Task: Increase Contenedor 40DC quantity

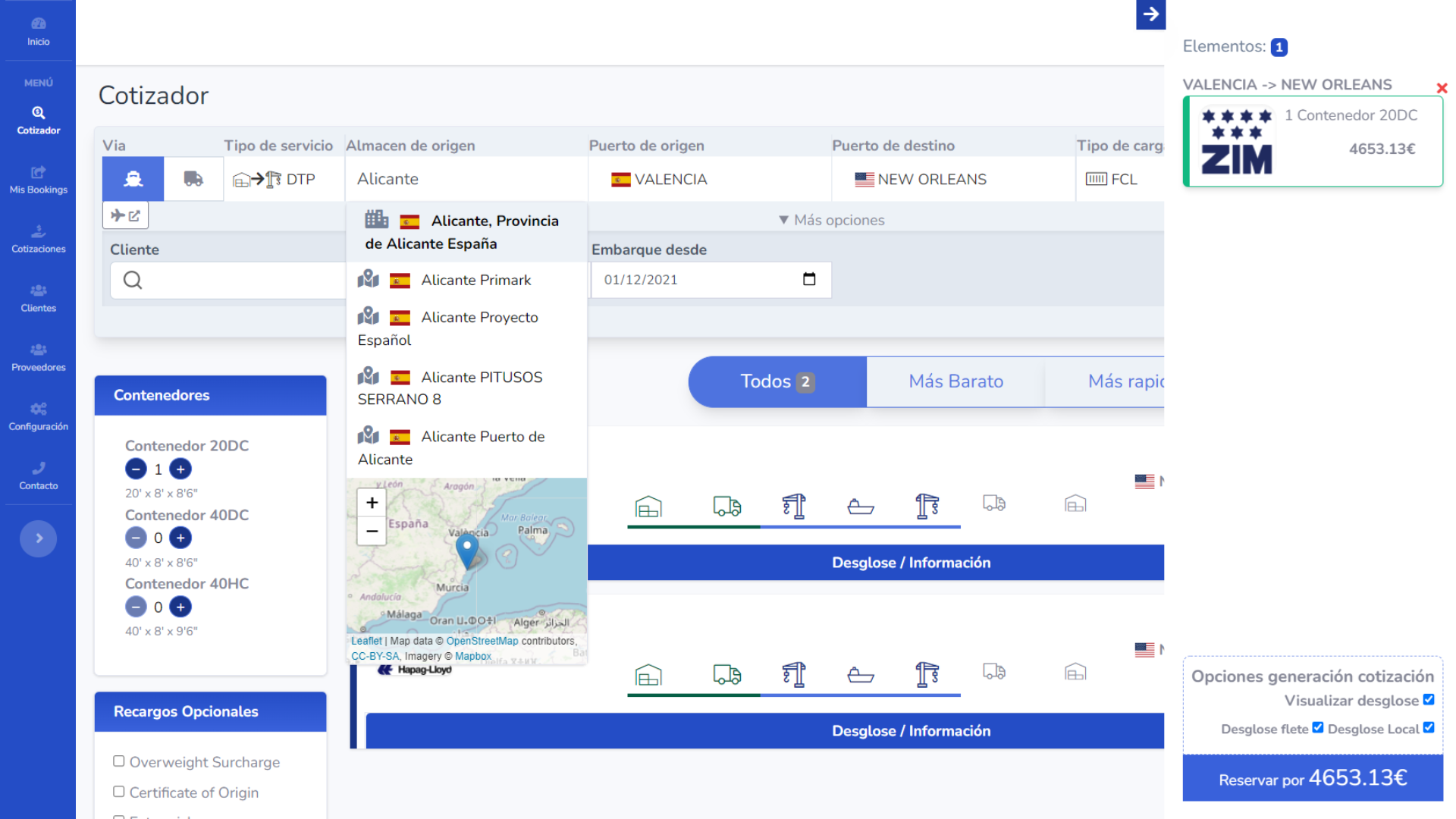Action: click(x=180, y=538)
